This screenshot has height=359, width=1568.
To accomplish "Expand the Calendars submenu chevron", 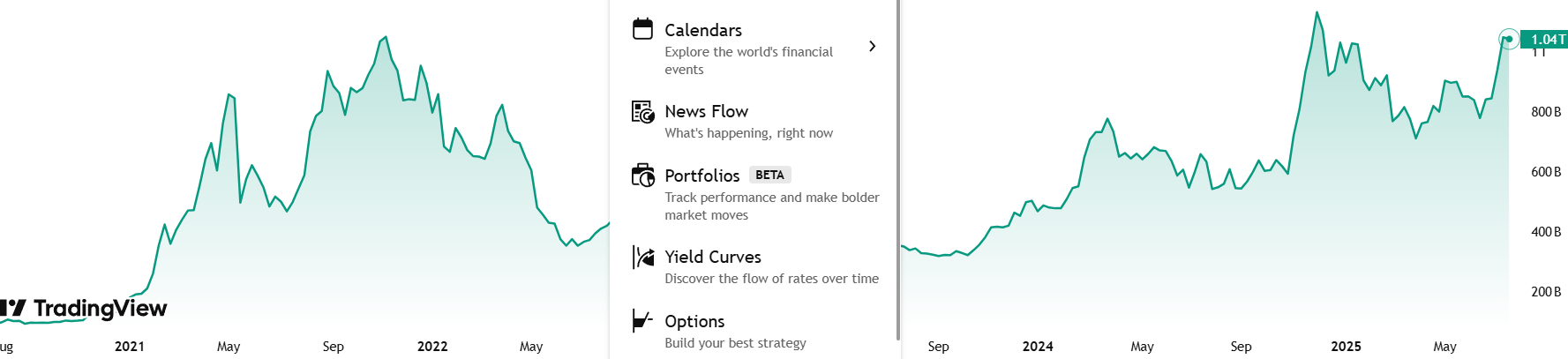I will click(872, 46).
